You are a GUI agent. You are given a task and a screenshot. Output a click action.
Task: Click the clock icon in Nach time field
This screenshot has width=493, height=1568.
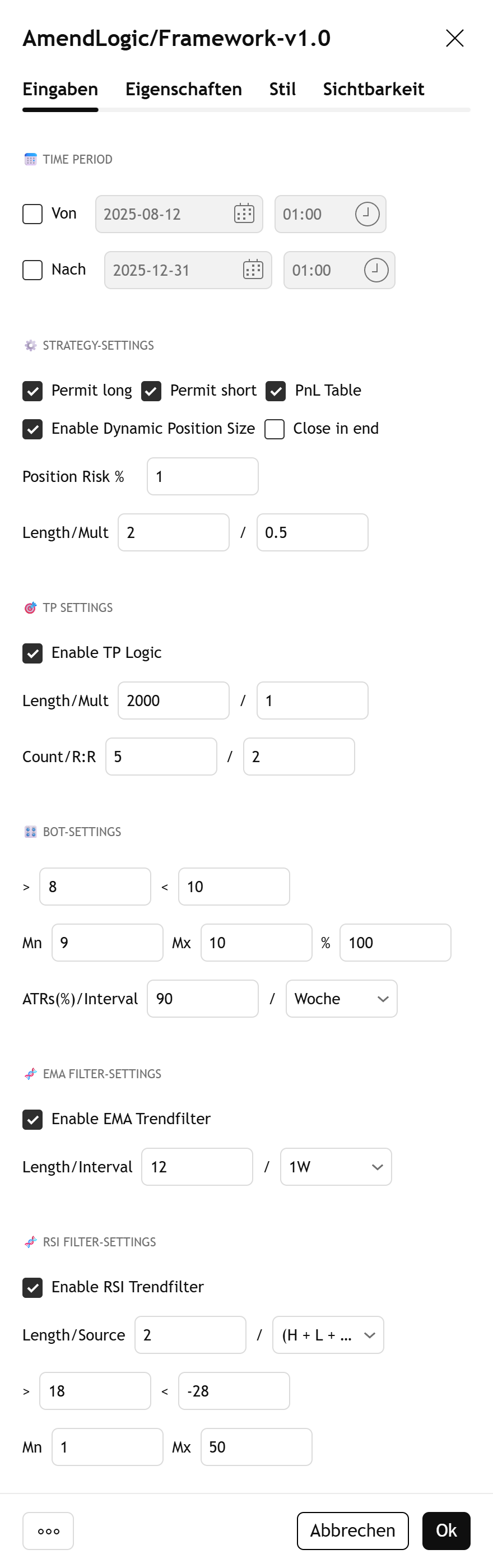click(376, 270)
